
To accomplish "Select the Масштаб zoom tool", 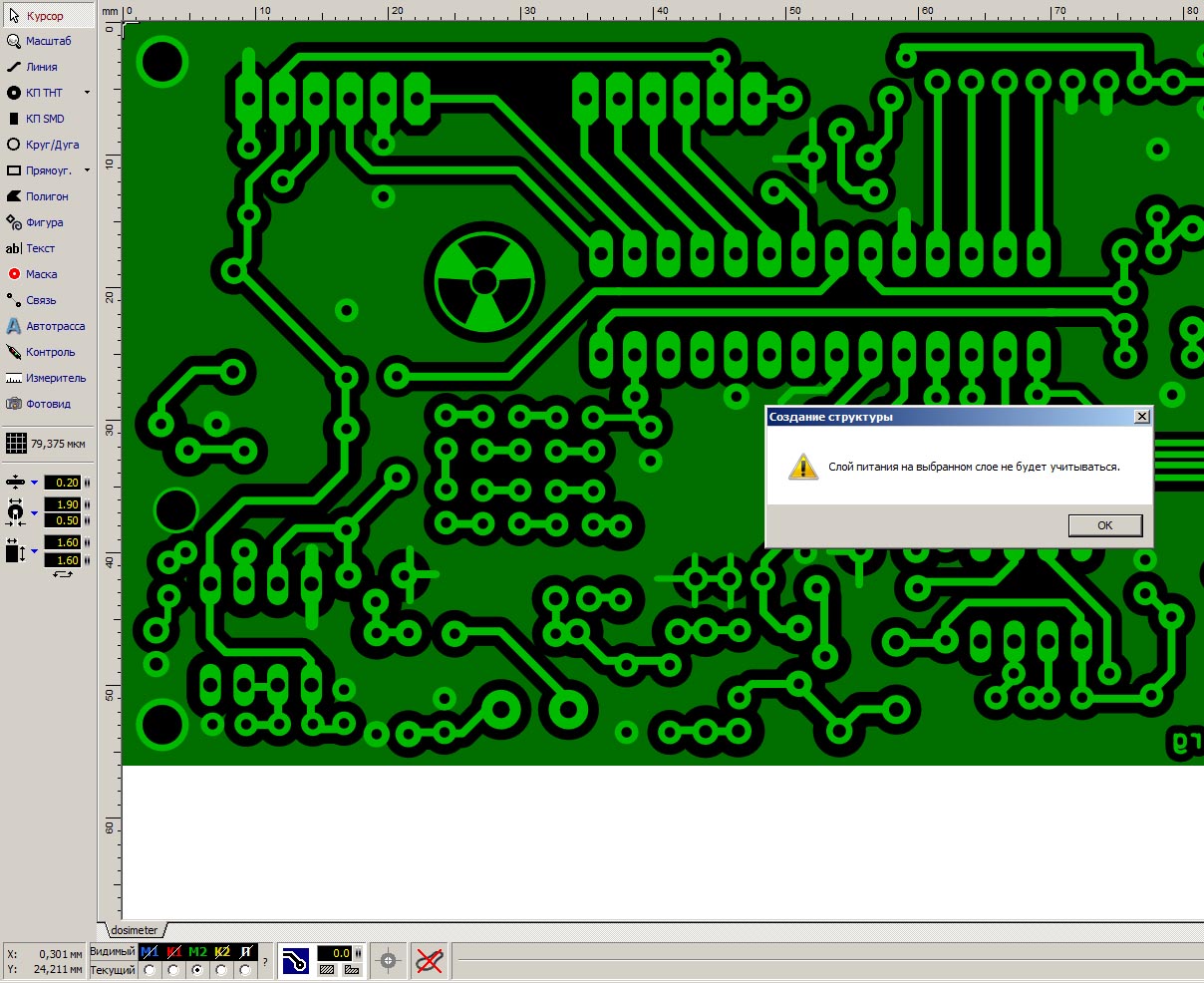I will [x=38, y=41].
